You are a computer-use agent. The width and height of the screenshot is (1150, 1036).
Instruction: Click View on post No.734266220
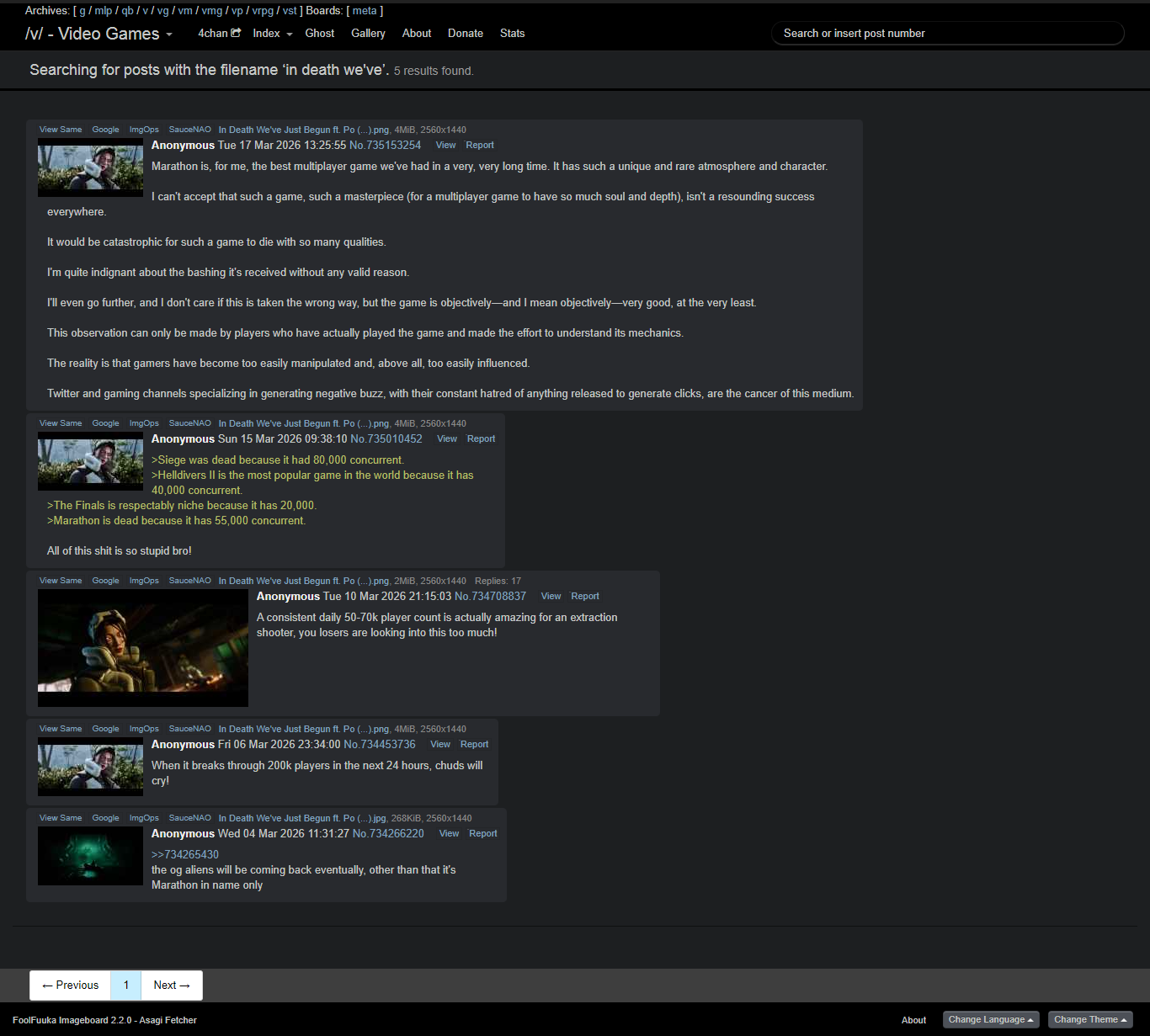(x=449, y=834)
